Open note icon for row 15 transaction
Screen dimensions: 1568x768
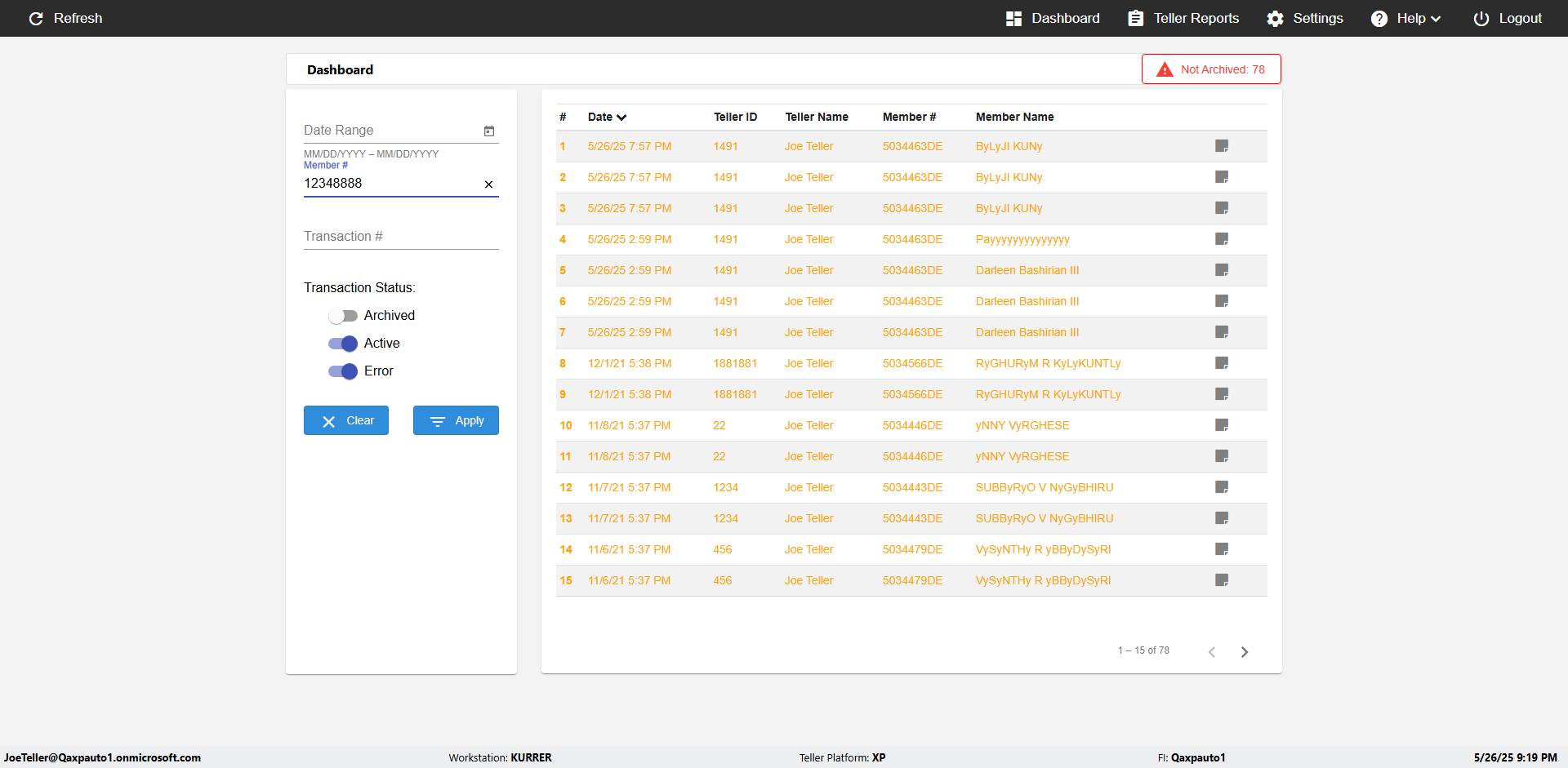click(1222, 580)
